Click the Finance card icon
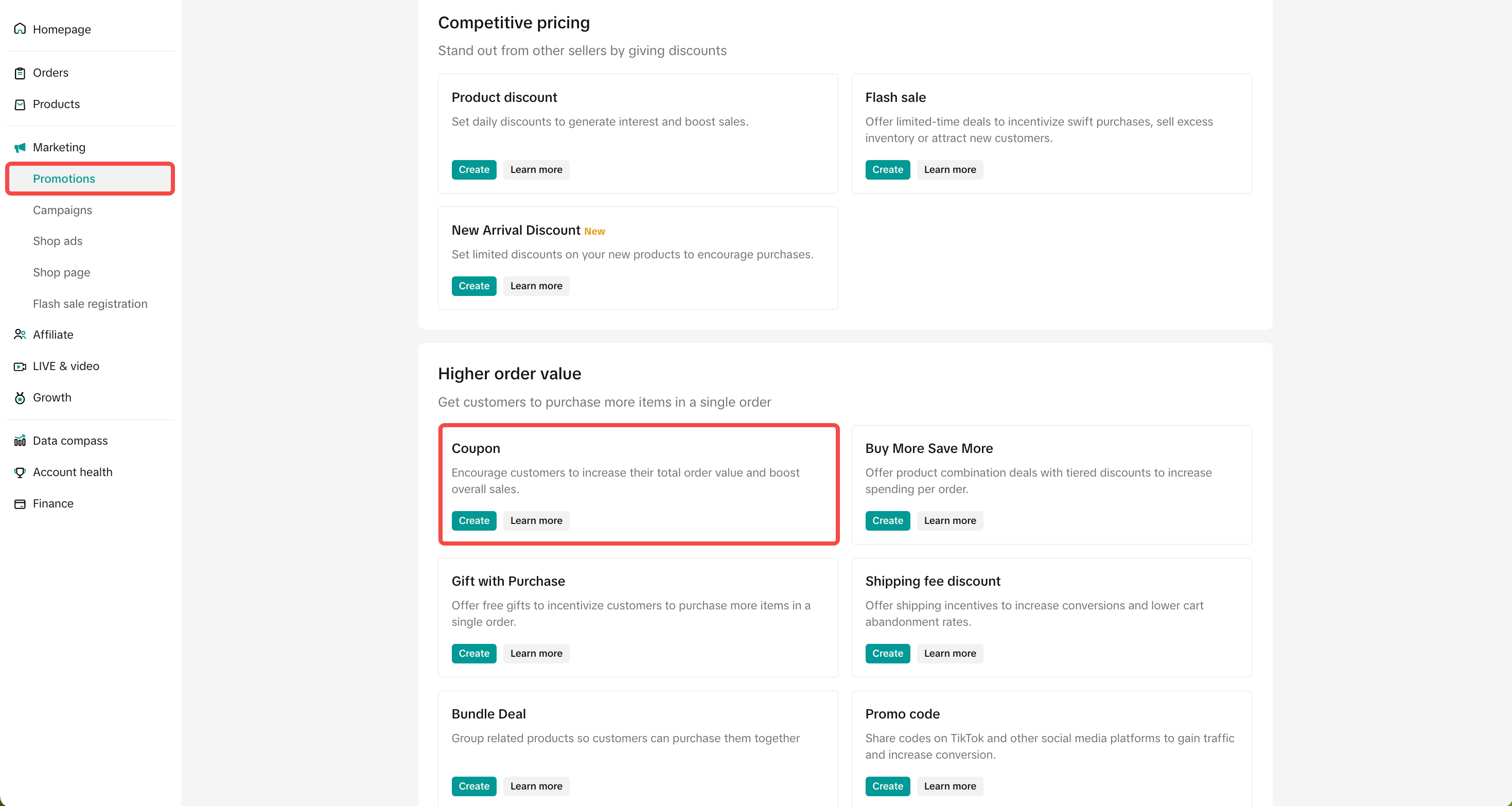The image size is (1512, 806). (20, 504)
